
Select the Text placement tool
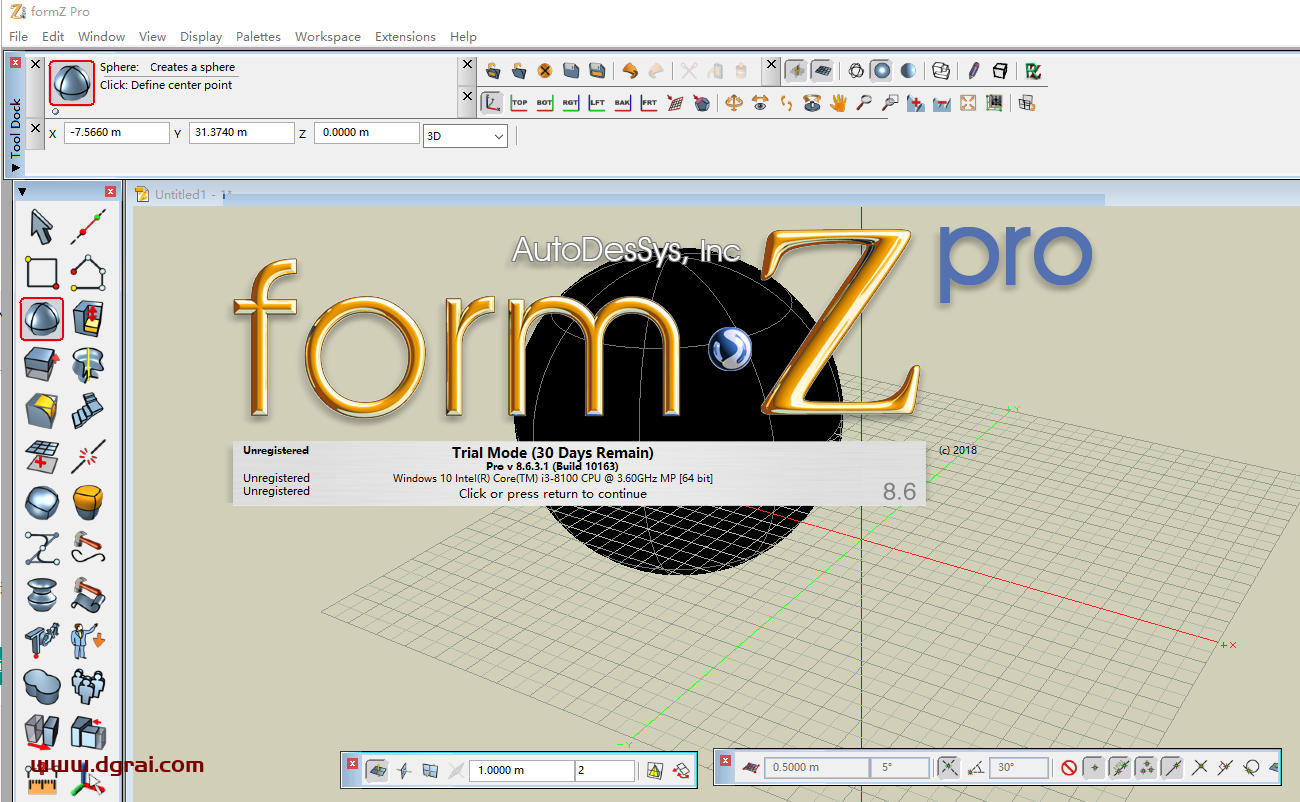click(x=41, y=640)
